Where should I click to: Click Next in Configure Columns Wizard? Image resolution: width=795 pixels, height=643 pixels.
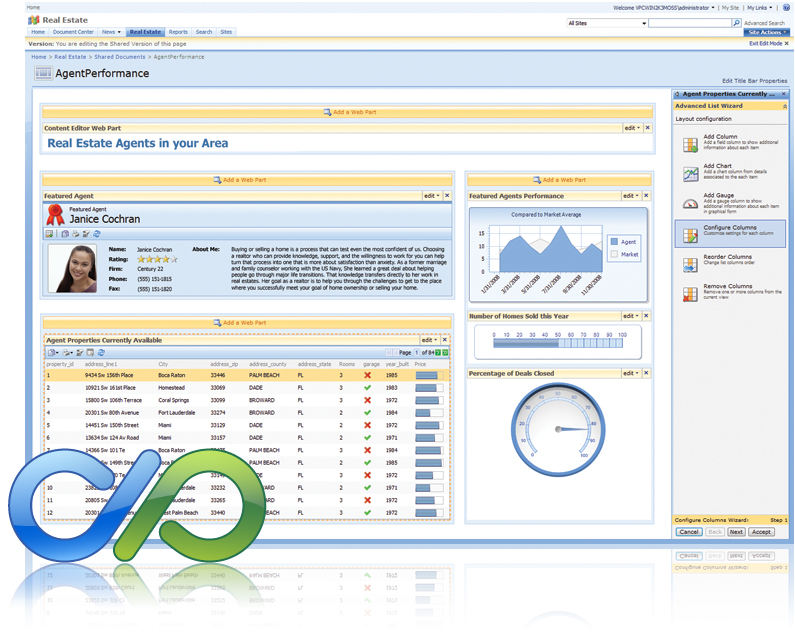point(736,531)
